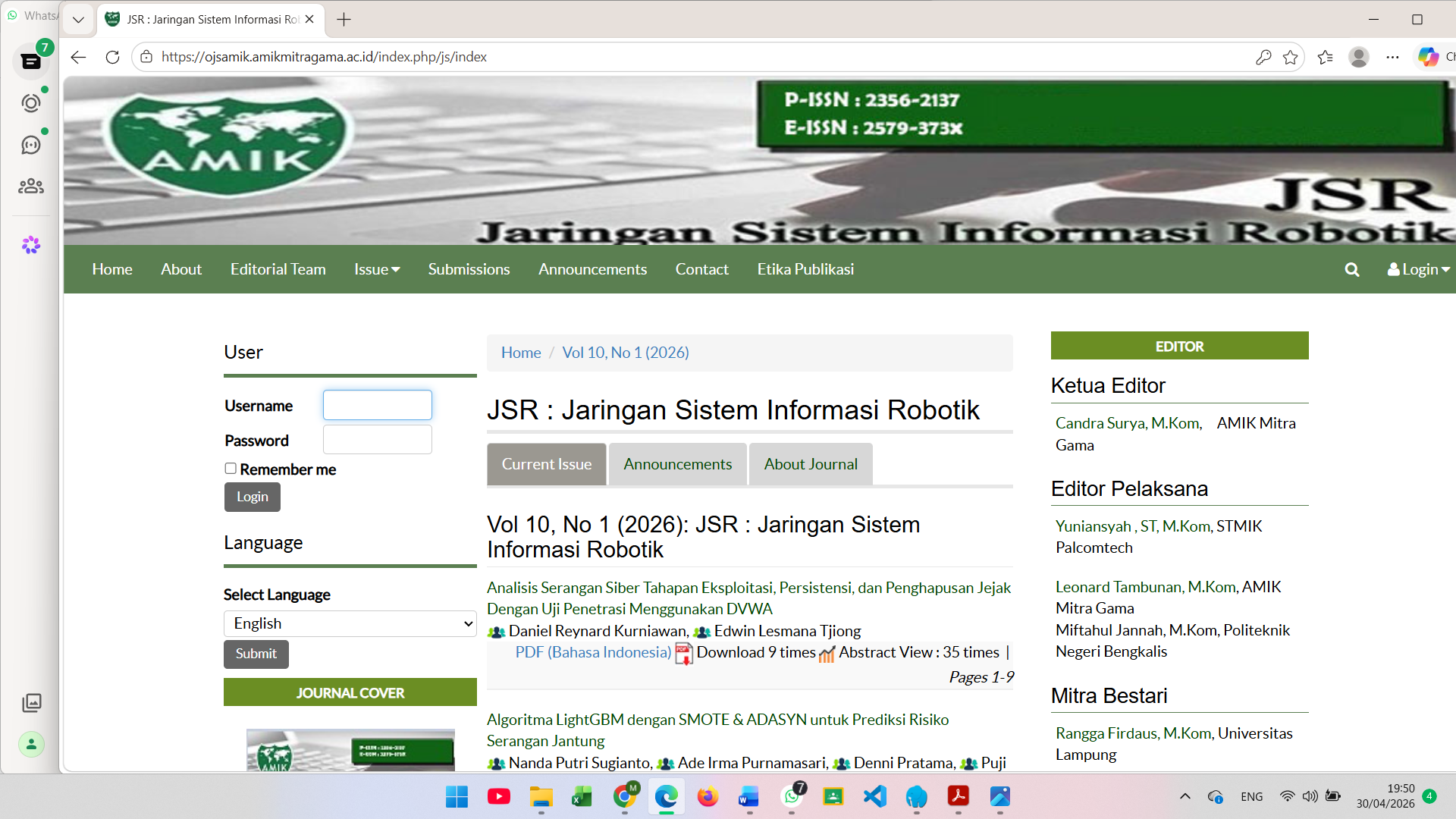Screen dimensions: 1456x819
Task: Add this page to favorites with the star
Action: tap(1291, 57)
